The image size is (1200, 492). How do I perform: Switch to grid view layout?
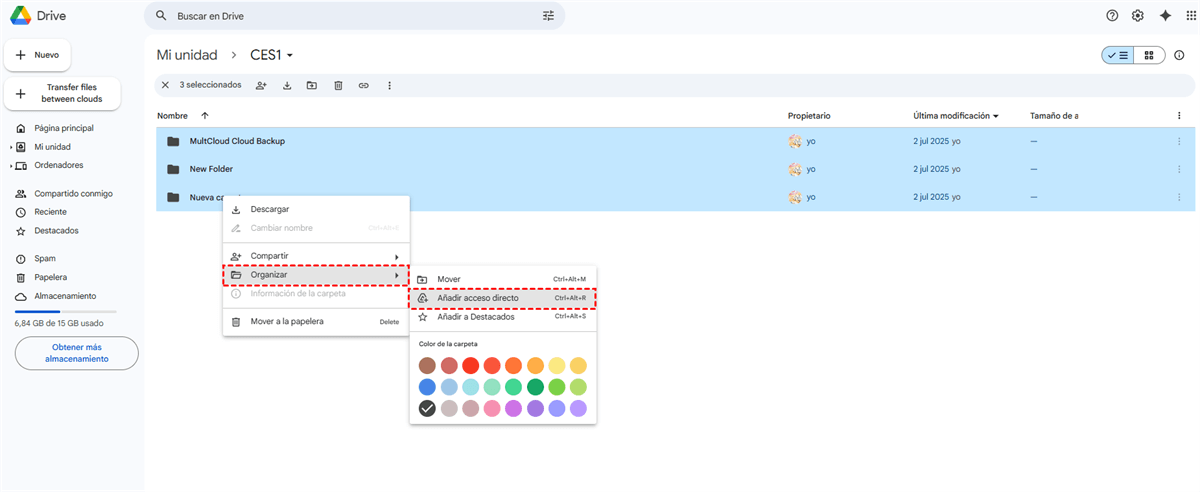pos(1149,55)
